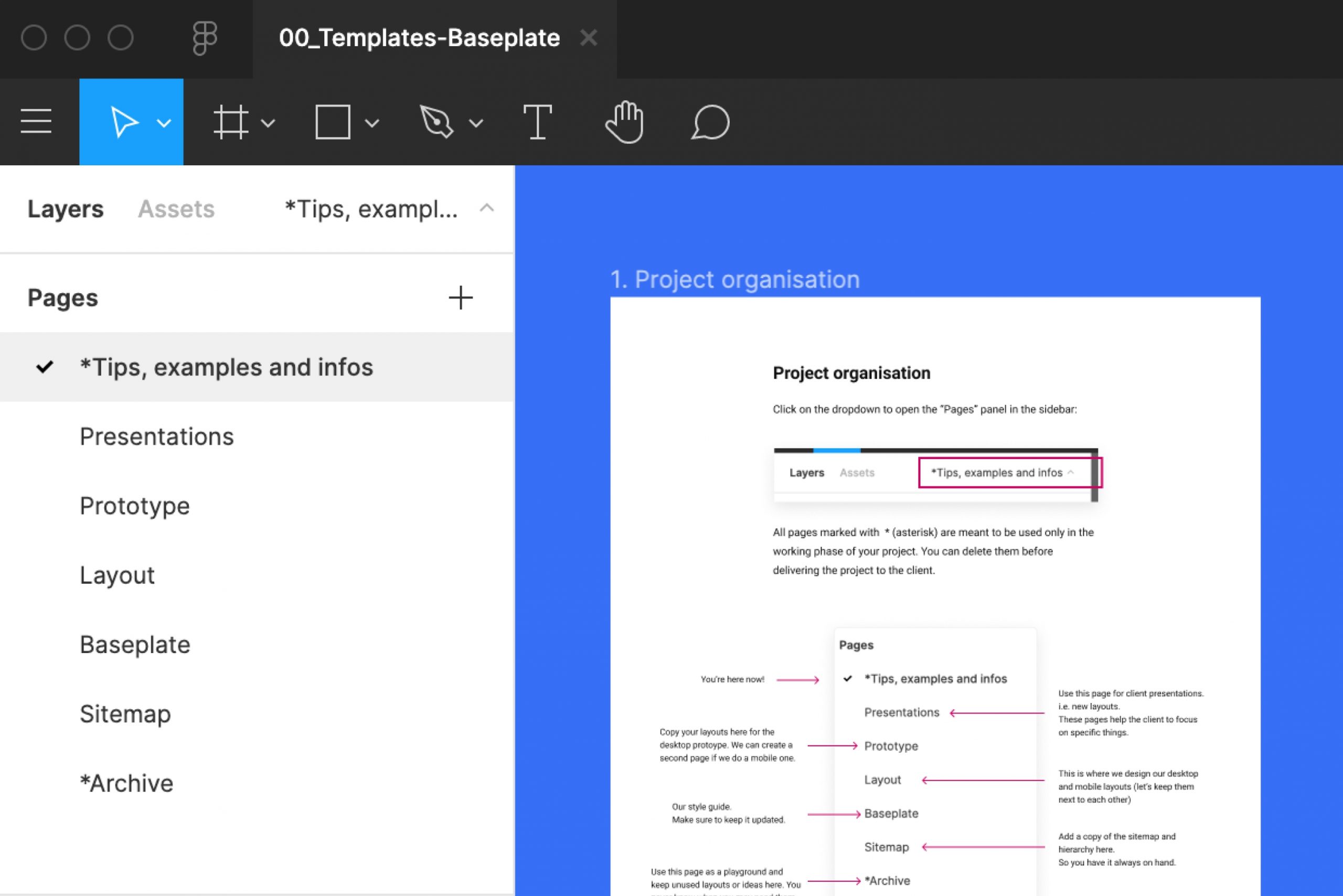
Task: Click macOS minimize window button
Action: tap(77, 38)
